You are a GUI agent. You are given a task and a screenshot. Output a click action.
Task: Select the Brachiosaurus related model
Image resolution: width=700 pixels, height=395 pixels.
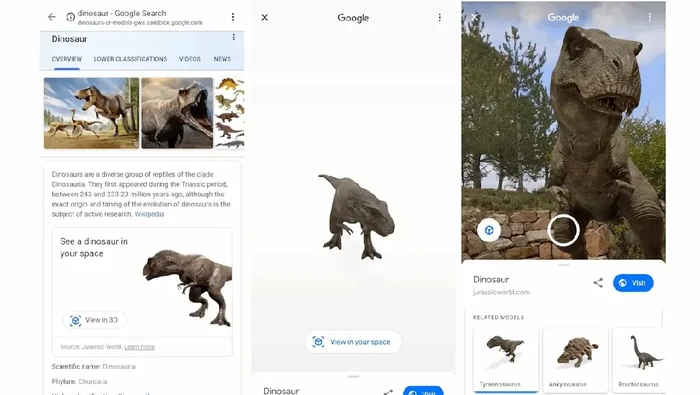click(638, 360)
